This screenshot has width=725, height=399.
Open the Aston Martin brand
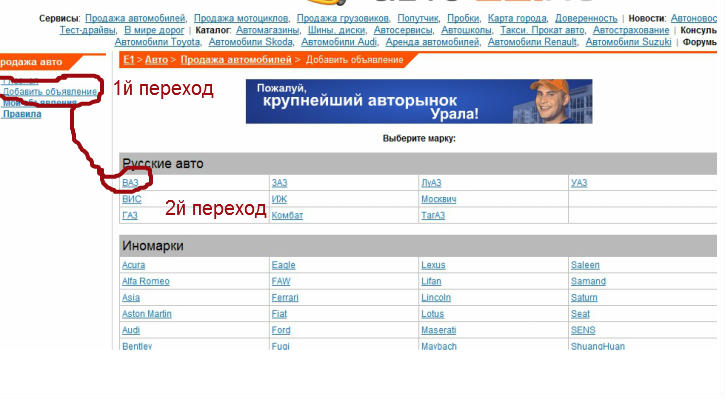[147, 314]
